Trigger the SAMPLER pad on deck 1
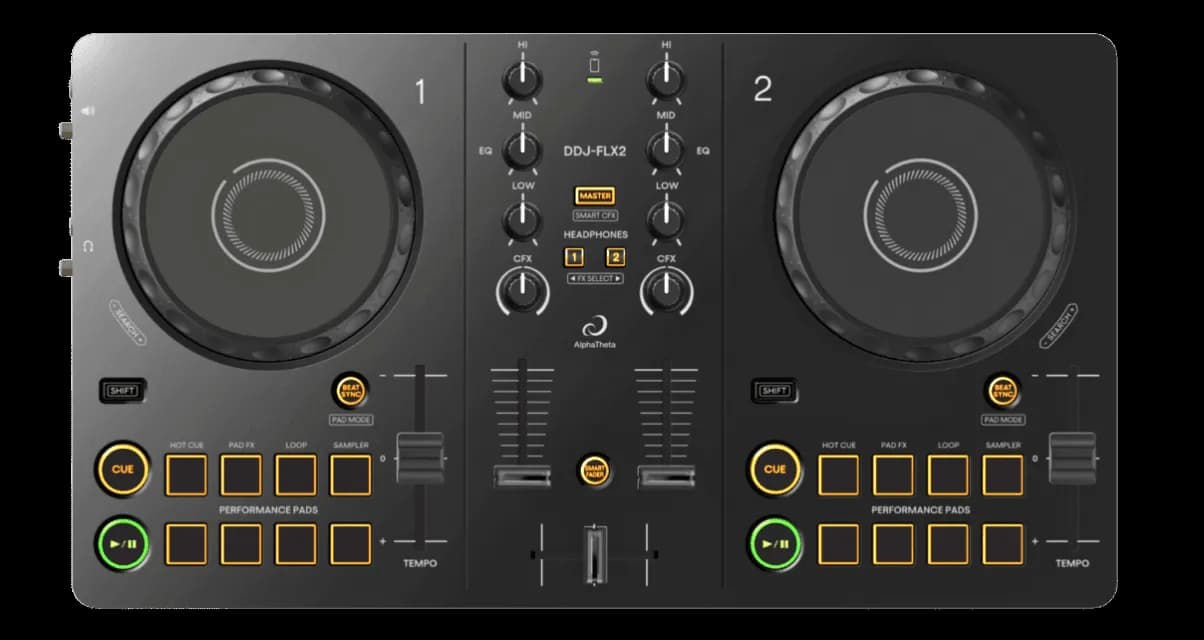The image size is (1204, 640). [x=350, y=474]
